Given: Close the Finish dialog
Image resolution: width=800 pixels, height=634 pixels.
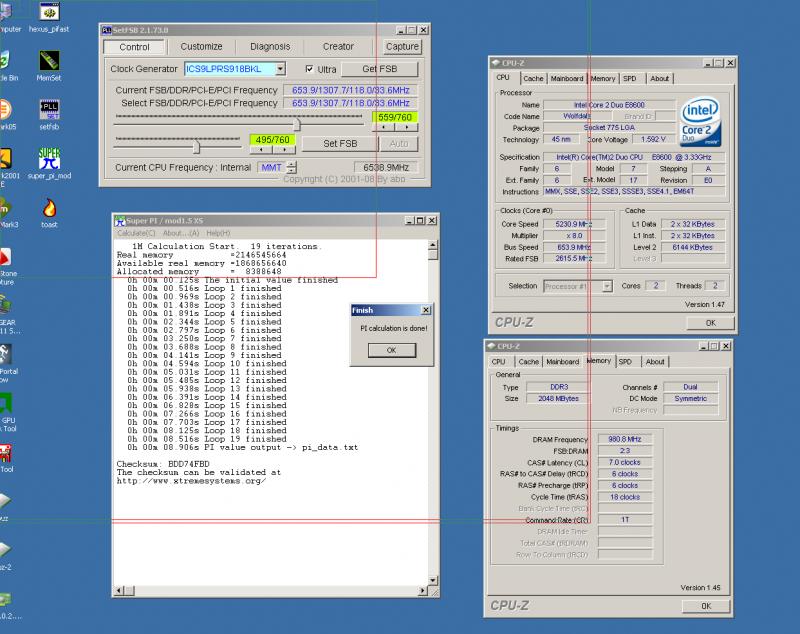Looking at the screenshot, I should point(426,310).
